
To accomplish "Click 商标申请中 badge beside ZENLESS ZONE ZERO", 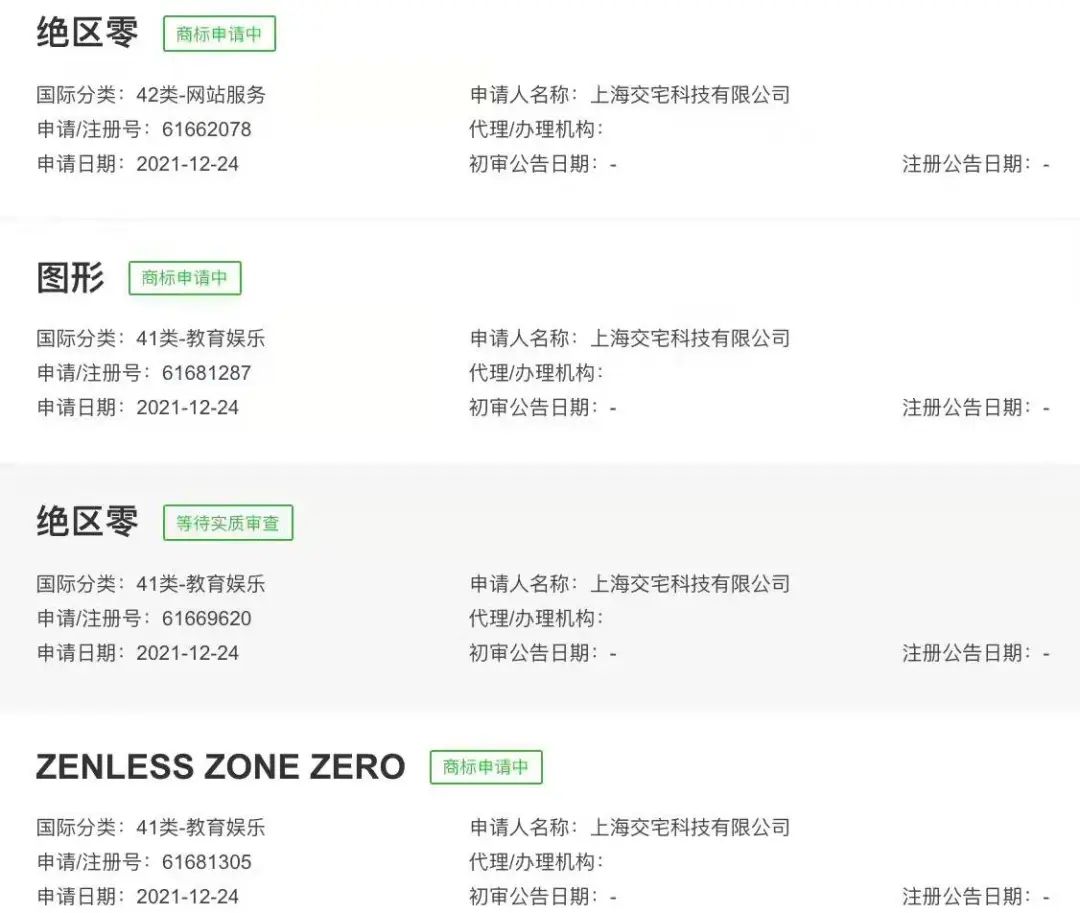I will coord(486,767).
